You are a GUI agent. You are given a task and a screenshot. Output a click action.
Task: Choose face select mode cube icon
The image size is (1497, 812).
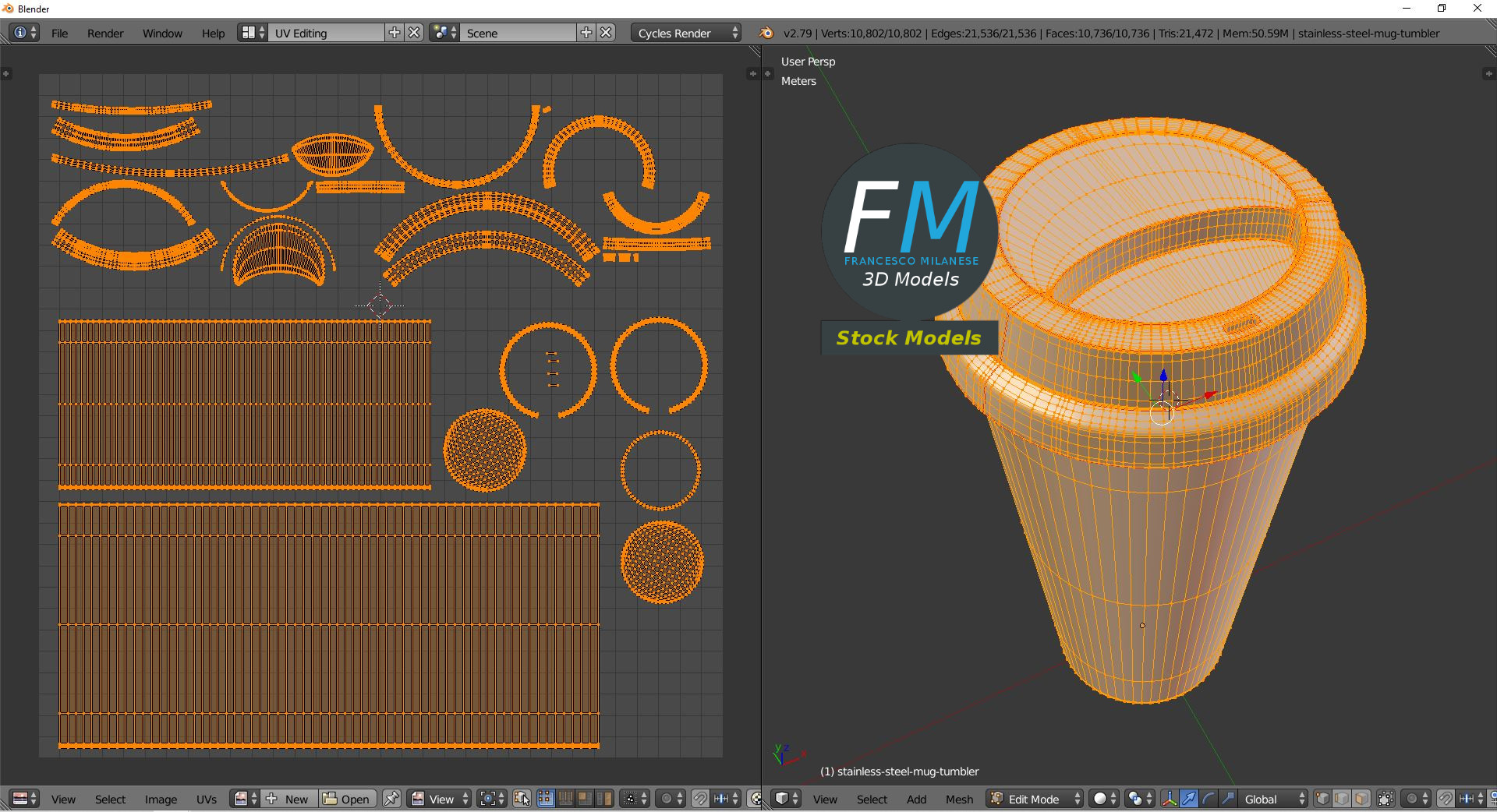1361,799
